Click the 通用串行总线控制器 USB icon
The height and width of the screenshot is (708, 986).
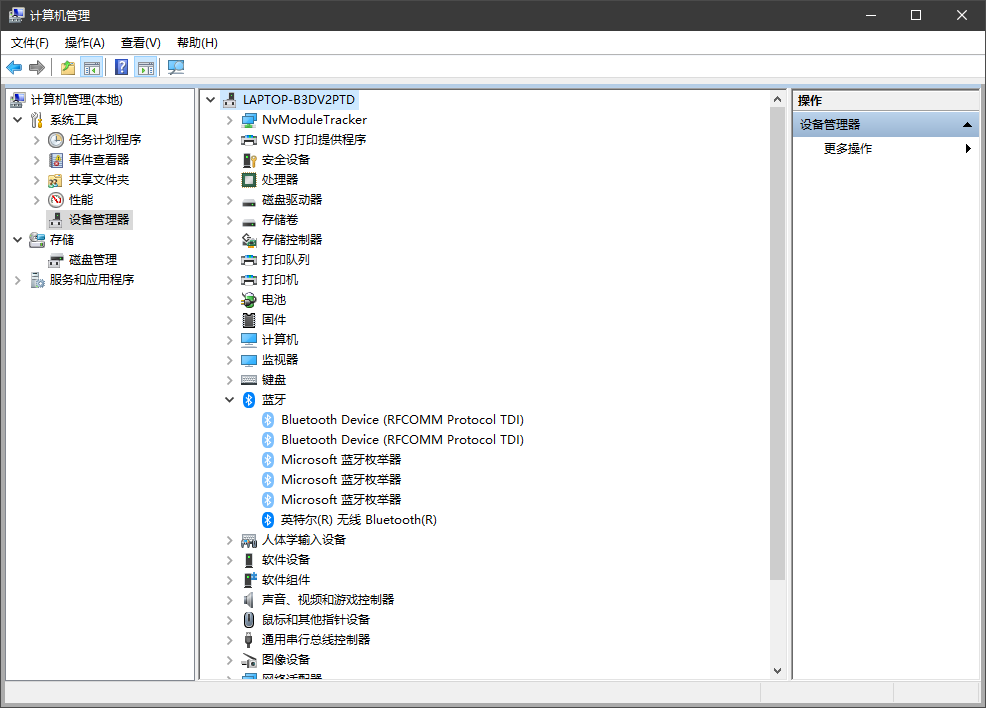click(x=249, y=640)
